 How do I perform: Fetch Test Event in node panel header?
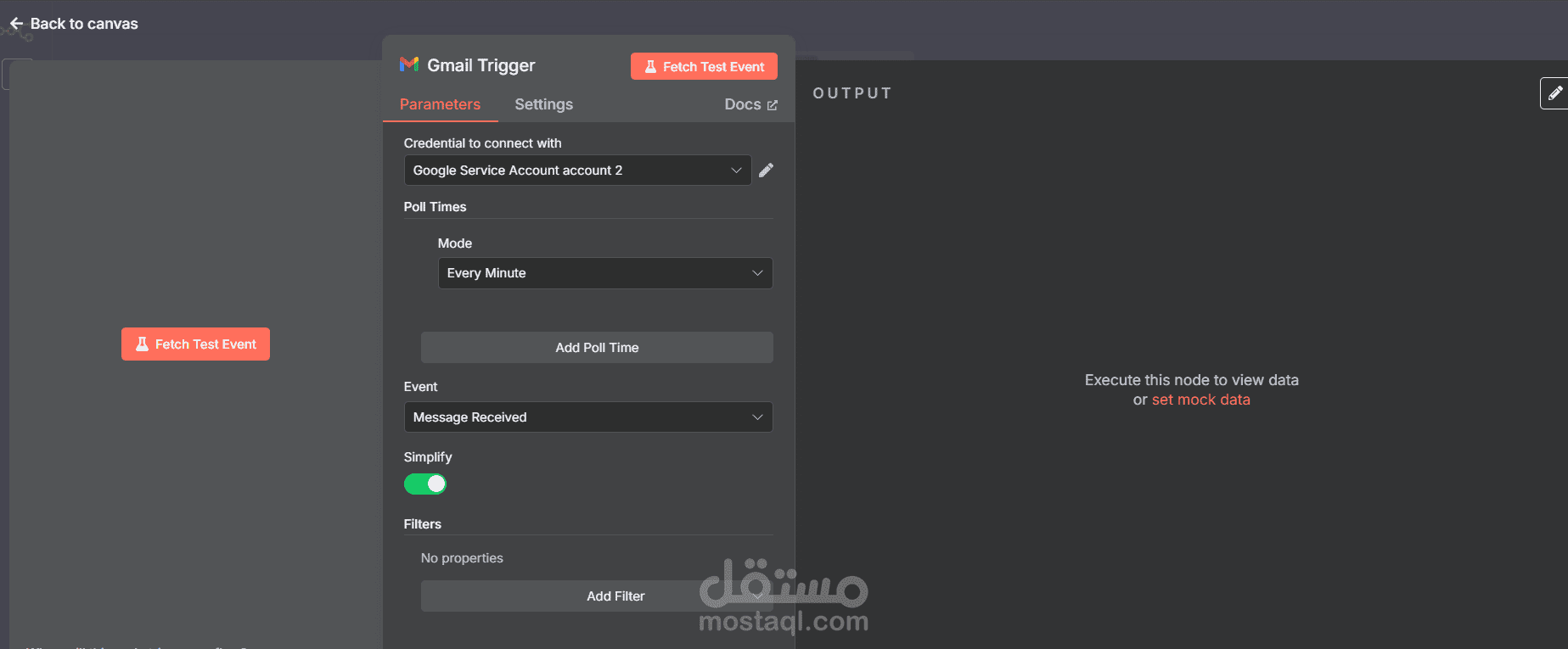pos(704,67)
